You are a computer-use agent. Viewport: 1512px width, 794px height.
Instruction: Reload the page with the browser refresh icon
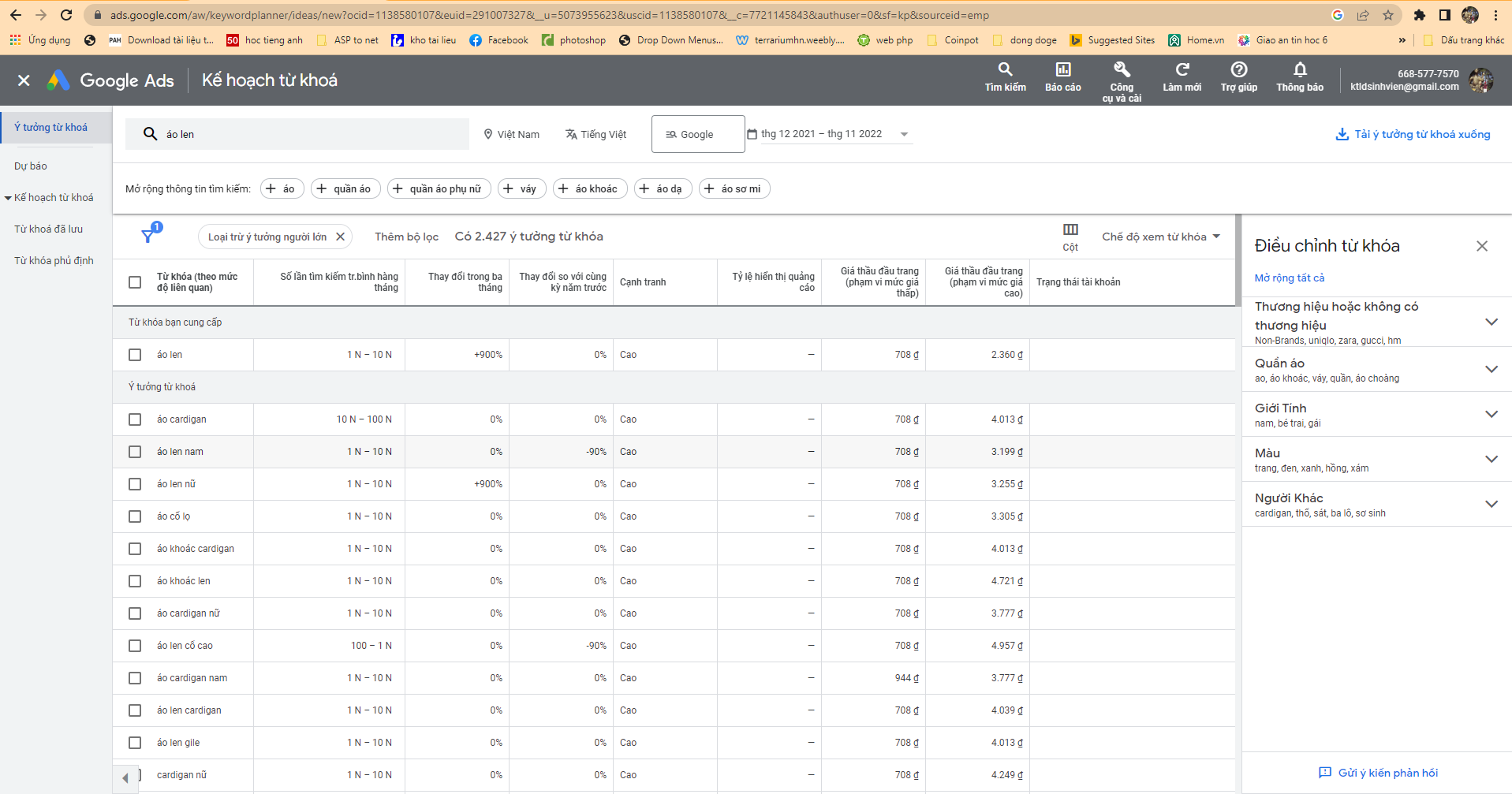pos(66,15)
